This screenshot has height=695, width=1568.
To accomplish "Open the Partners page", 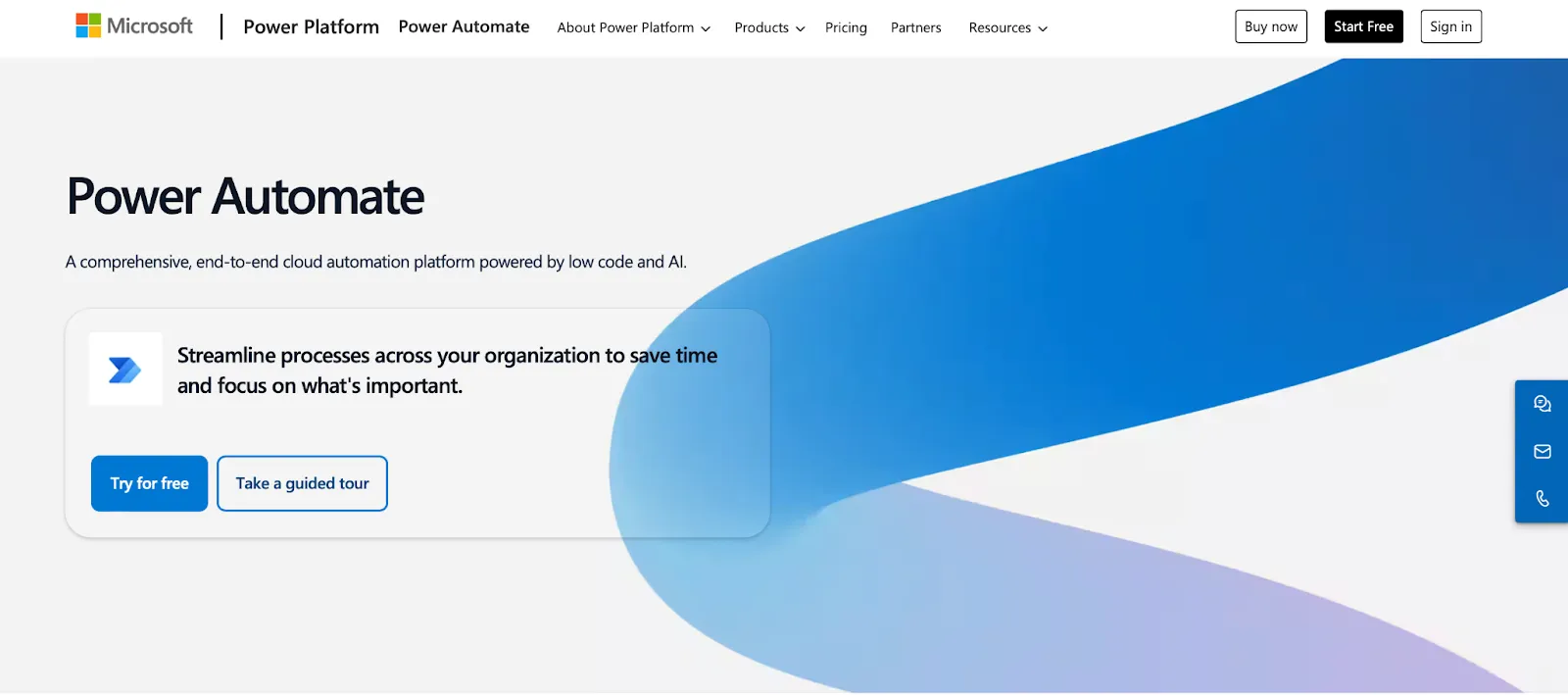I will coord(916,27).
